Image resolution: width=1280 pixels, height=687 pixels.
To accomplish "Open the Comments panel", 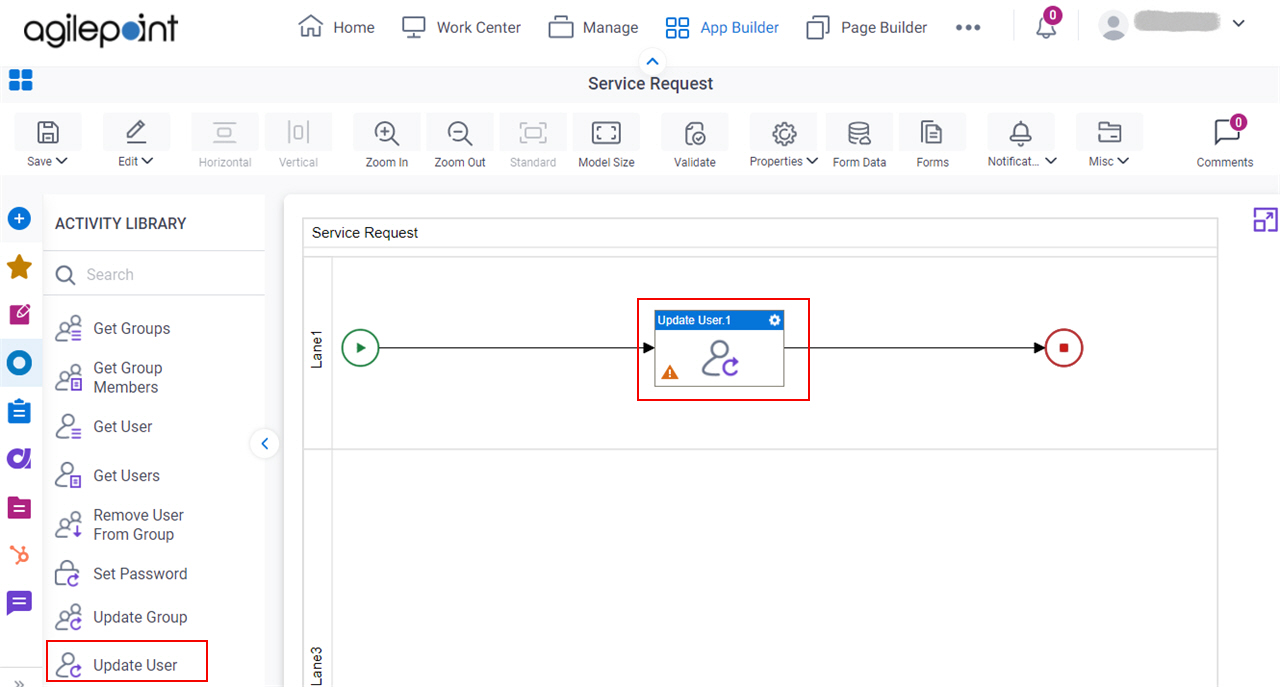I will pos(1225,143).
